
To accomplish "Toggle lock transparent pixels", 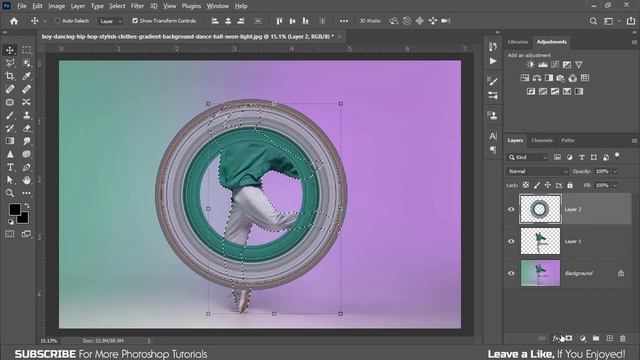I will 526,185.
